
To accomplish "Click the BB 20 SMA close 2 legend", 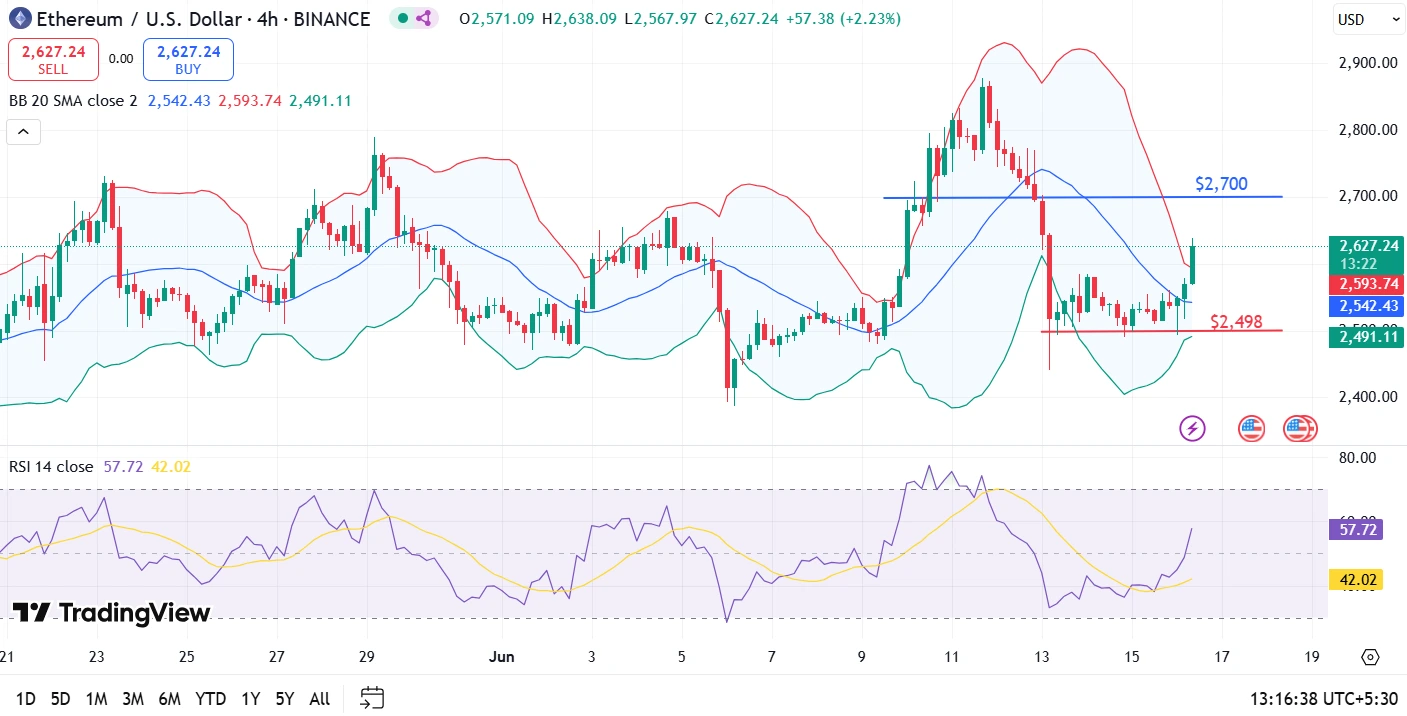I will click(x=73, y=100).
